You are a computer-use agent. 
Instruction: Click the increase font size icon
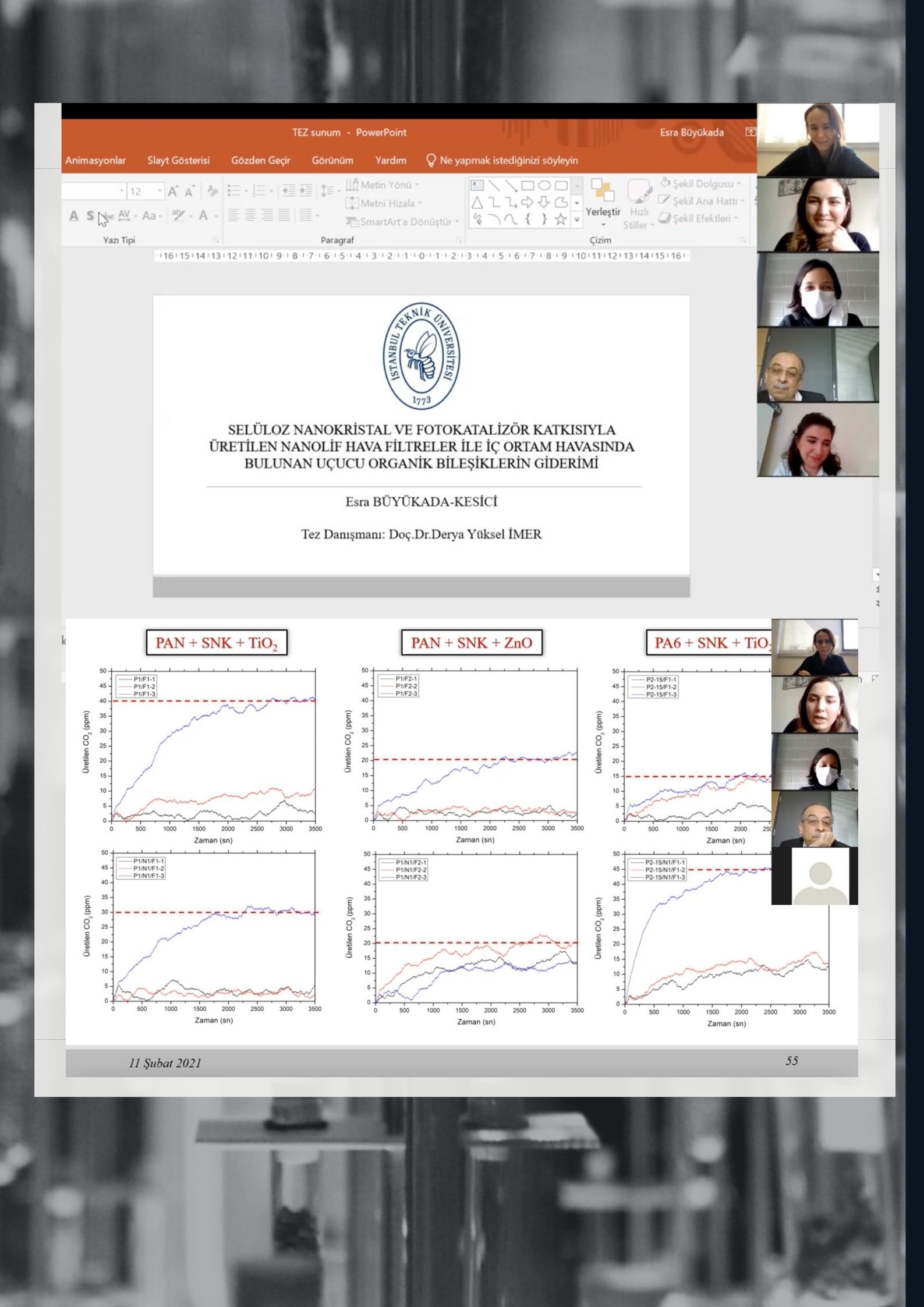173,192
